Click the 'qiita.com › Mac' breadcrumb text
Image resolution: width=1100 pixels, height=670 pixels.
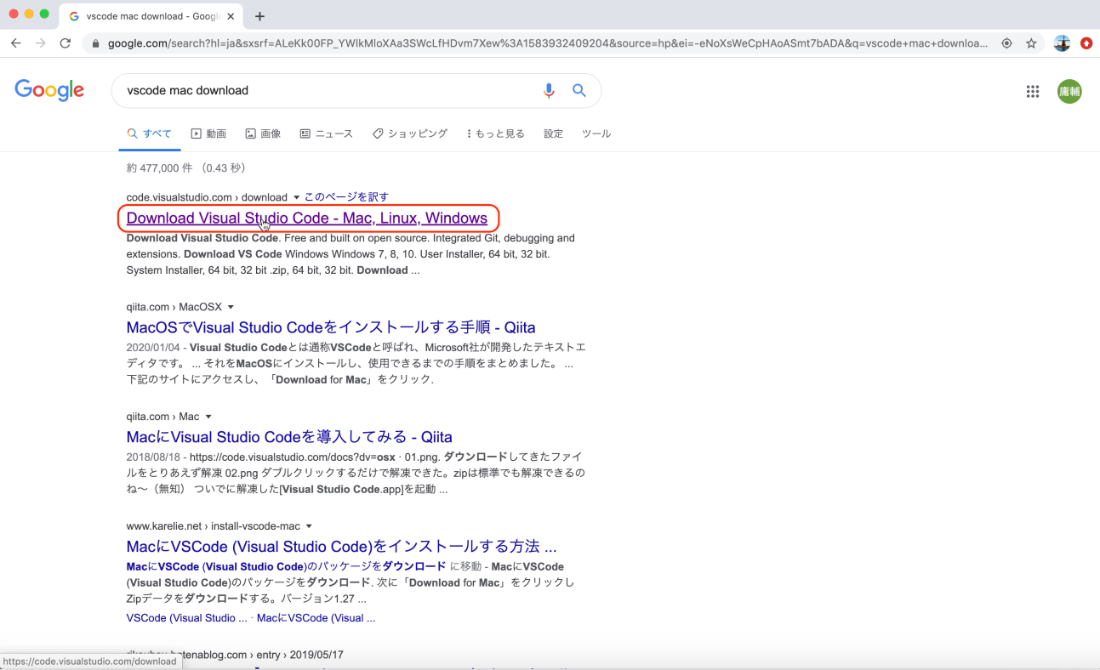(163, 416)
